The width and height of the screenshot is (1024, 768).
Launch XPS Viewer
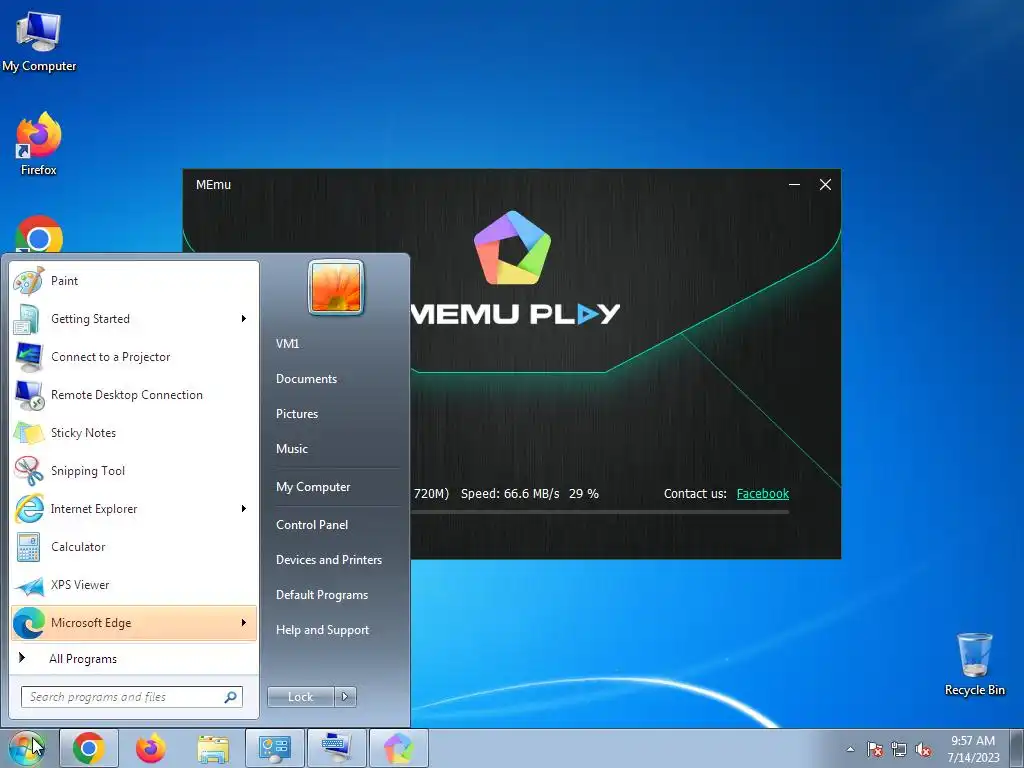[x=134, y=585]
